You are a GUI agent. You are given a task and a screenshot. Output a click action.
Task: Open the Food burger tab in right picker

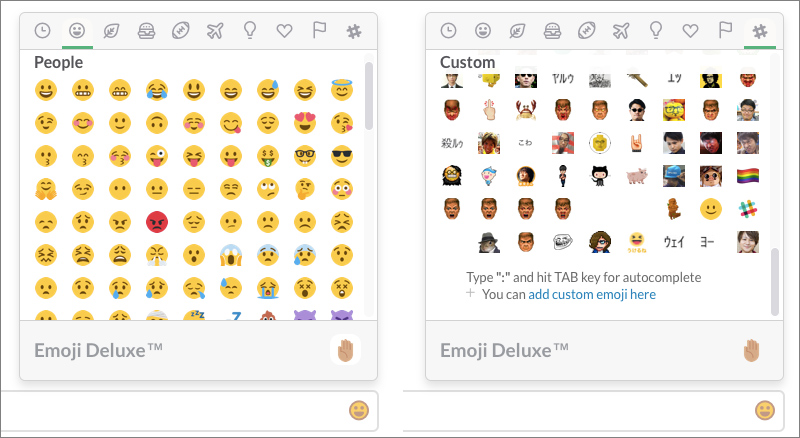[552, 31]
